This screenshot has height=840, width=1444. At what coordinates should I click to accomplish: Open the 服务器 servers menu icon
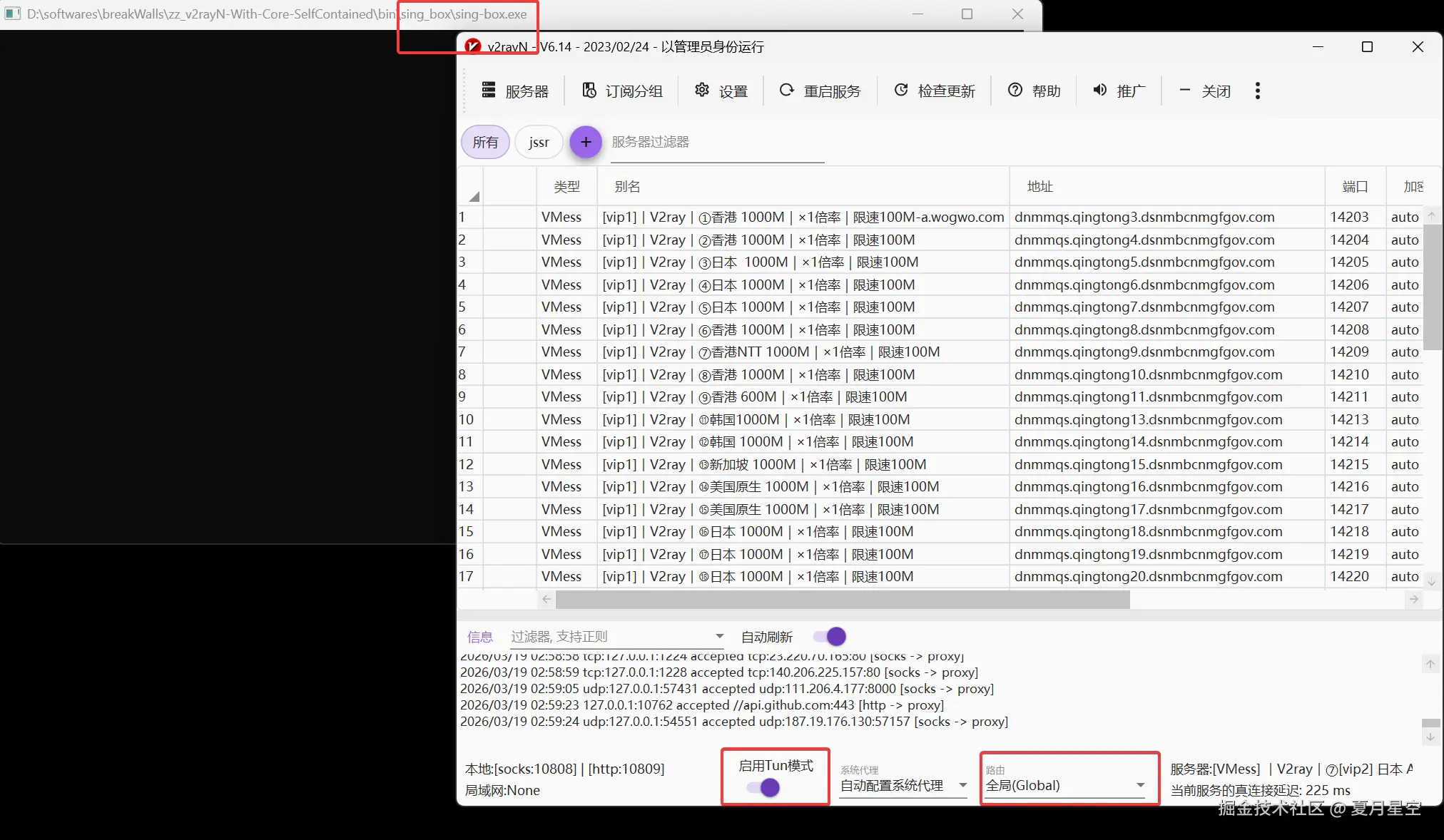489,91
